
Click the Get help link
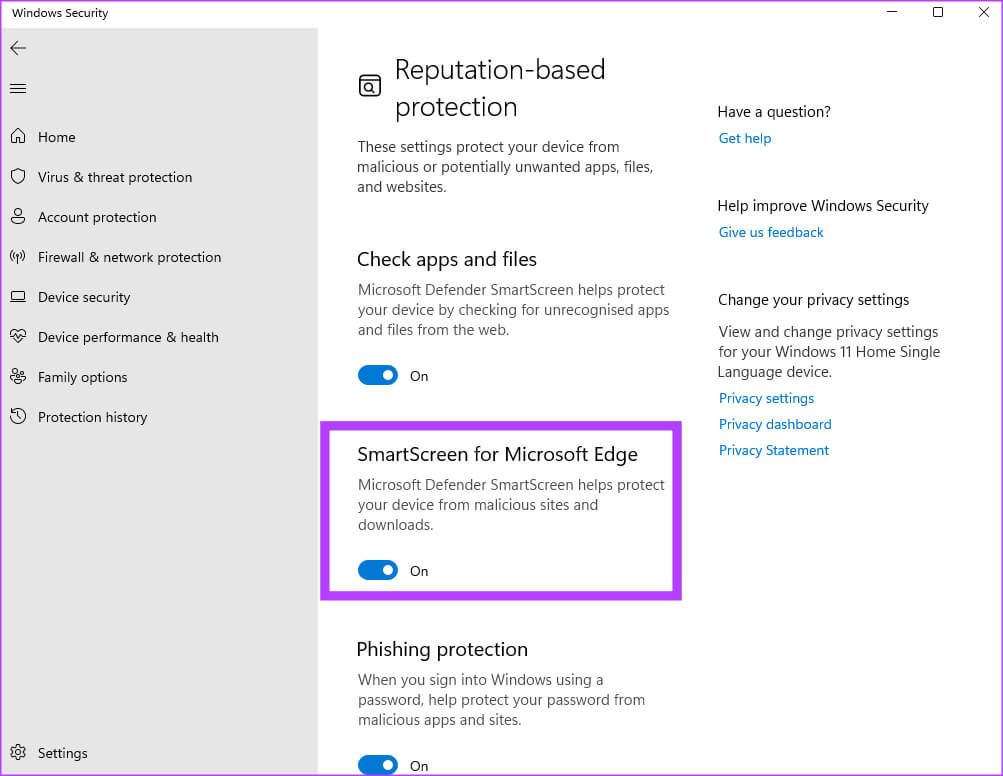click(745, 138)
